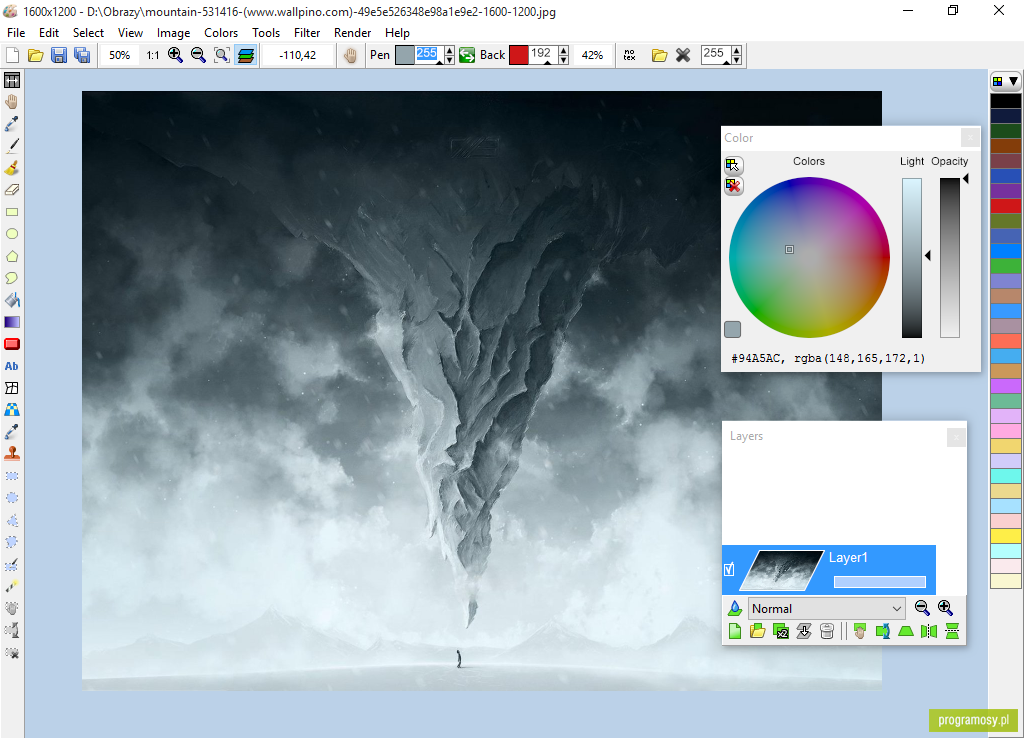Click the load texture folder icon

[660, 56]
